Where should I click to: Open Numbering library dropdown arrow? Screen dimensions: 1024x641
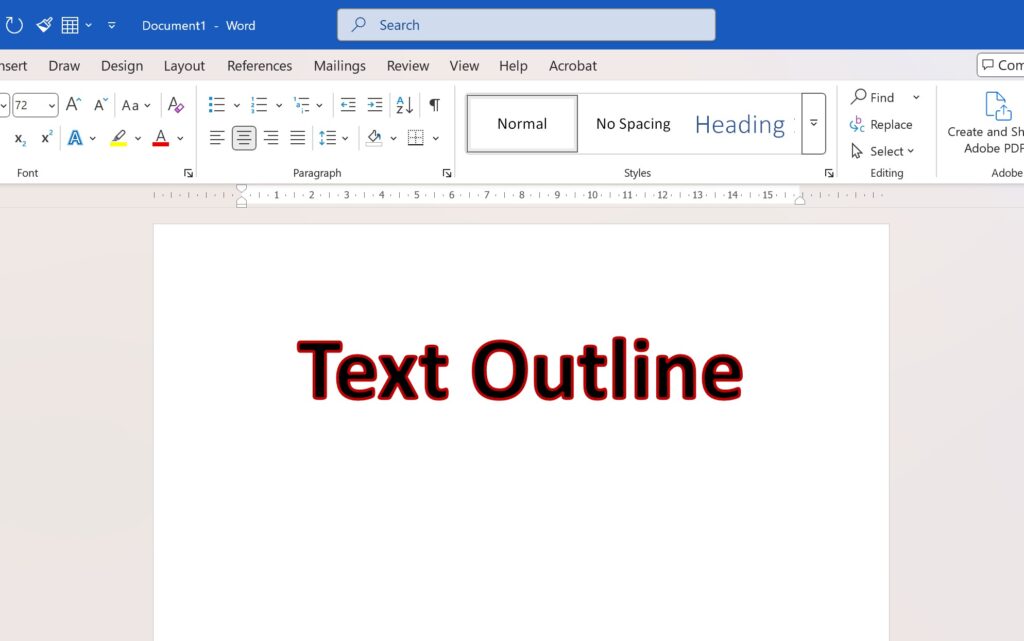tap(279, 105)
